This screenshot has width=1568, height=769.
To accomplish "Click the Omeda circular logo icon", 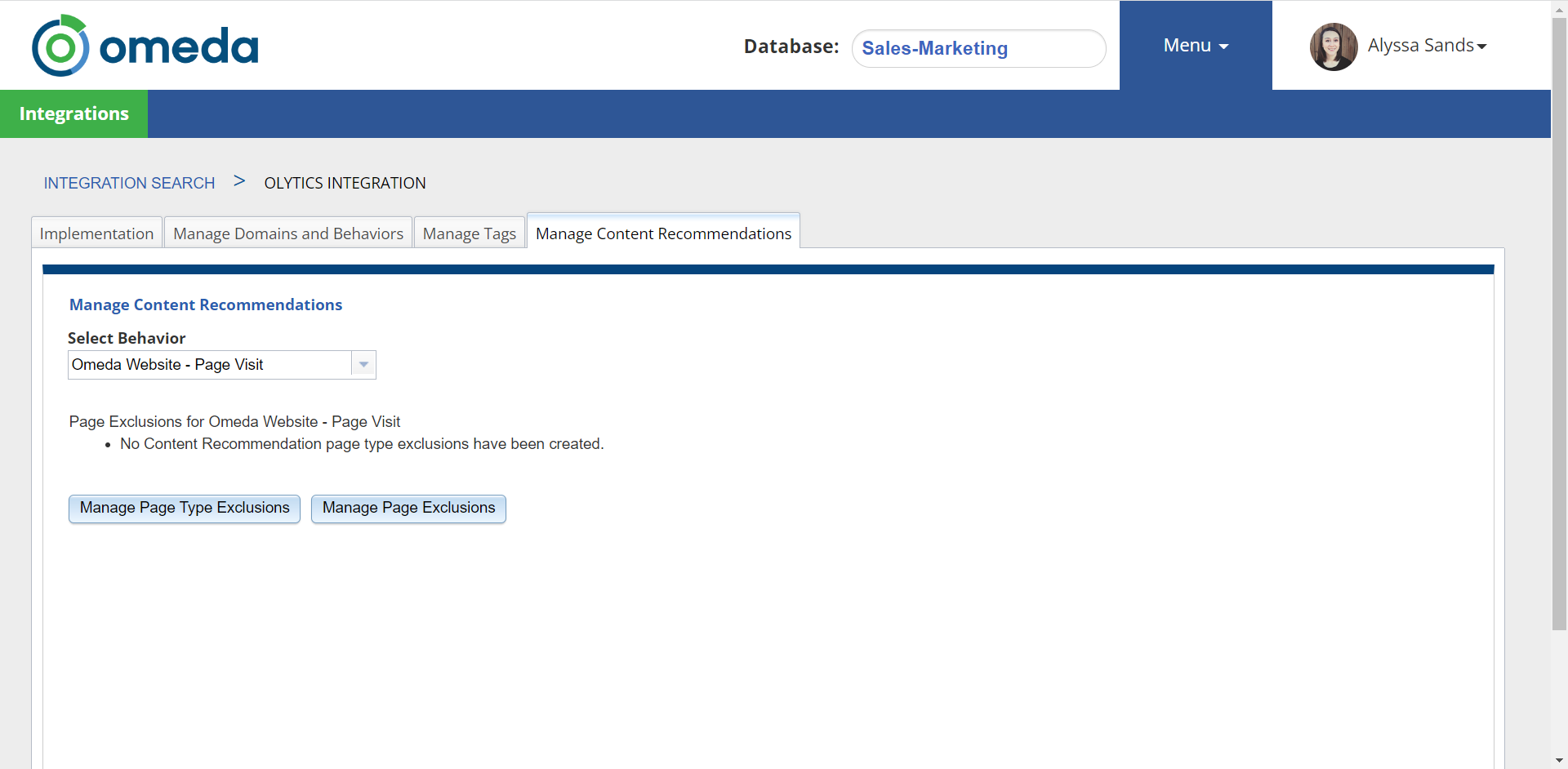I will pyautogui.click(x=60, y=47).
